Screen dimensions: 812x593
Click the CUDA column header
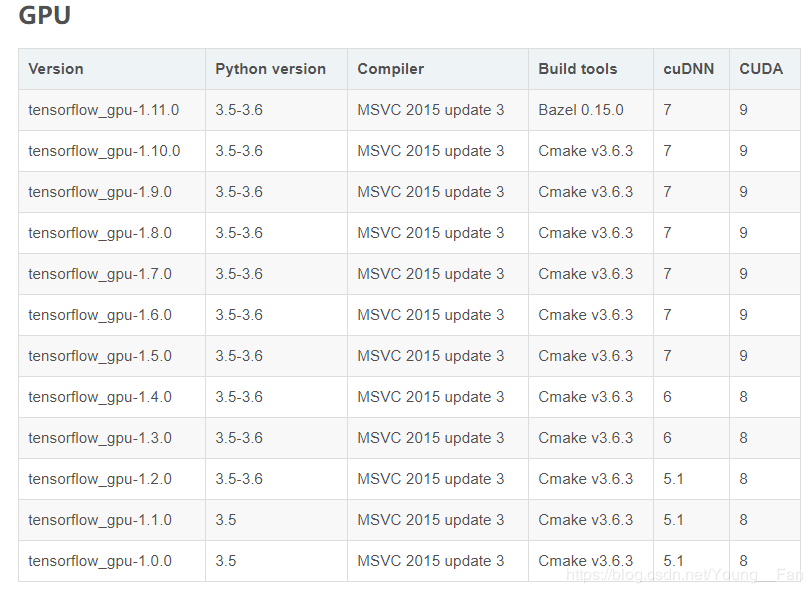pyautogui.click(x=760, y=69)
